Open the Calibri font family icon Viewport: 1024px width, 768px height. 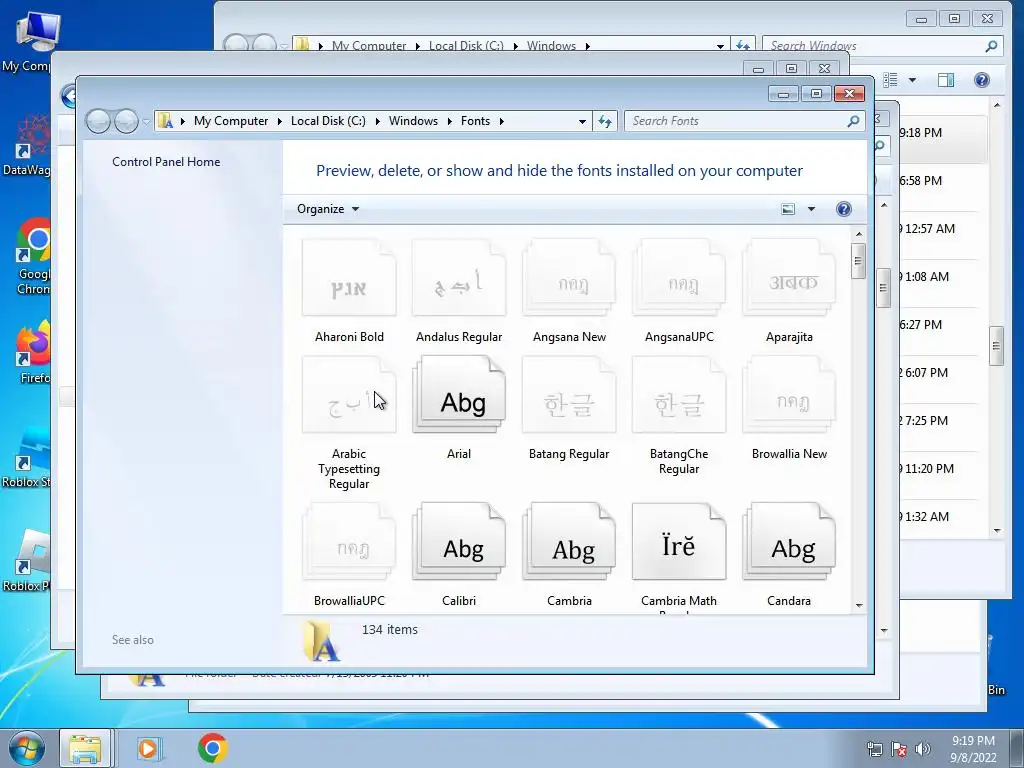point(458,542)
